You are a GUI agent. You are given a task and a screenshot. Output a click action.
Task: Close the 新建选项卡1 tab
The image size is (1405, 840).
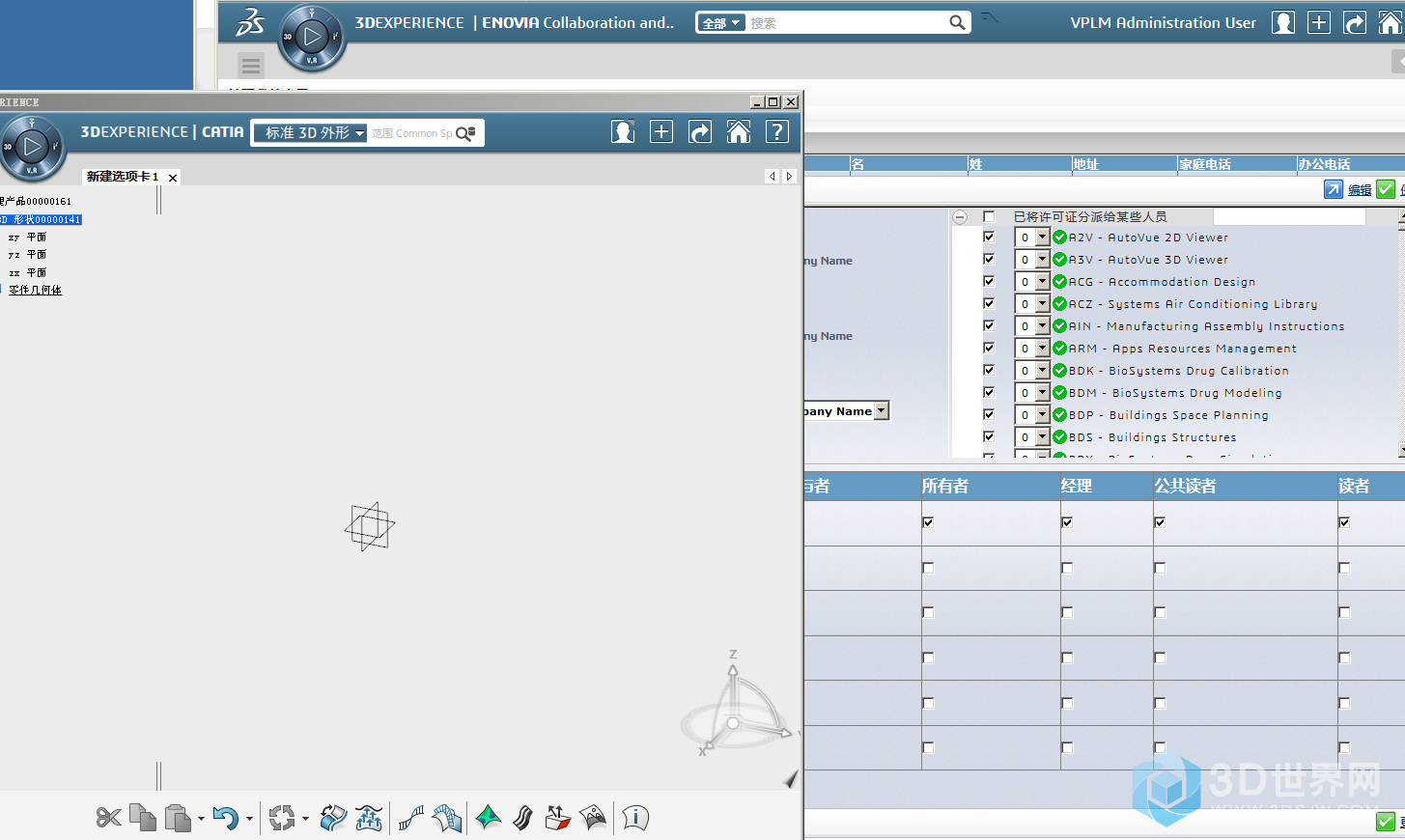[173, 178]
